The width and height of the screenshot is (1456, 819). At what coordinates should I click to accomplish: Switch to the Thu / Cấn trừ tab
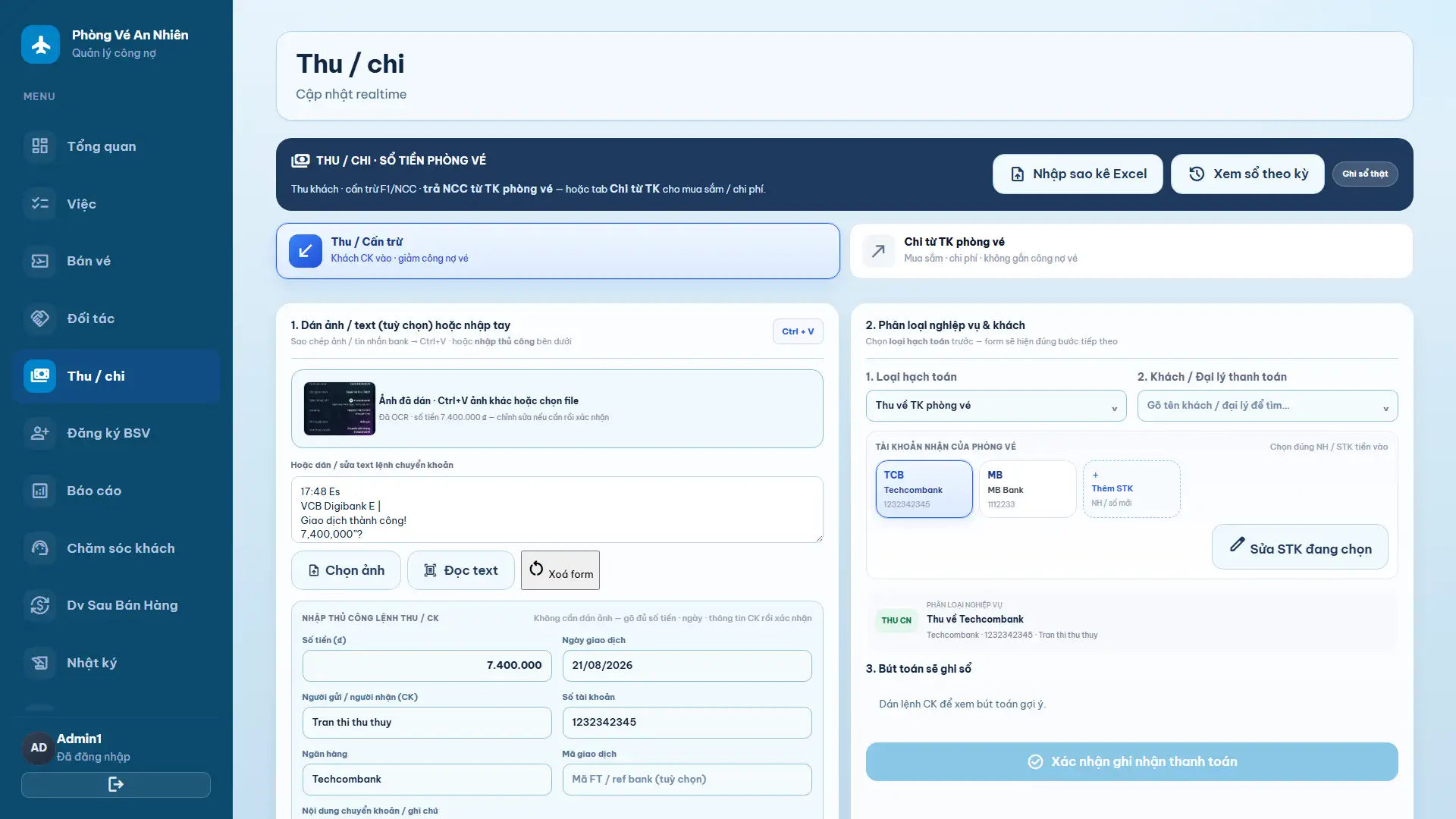pyautogui.click(x=558, y=251)
